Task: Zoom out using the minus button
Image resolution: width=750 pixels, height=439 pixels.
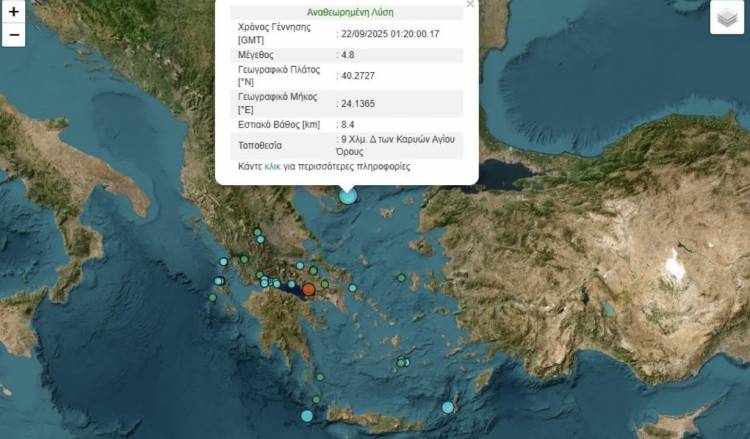Action: [x=13, y=35]
